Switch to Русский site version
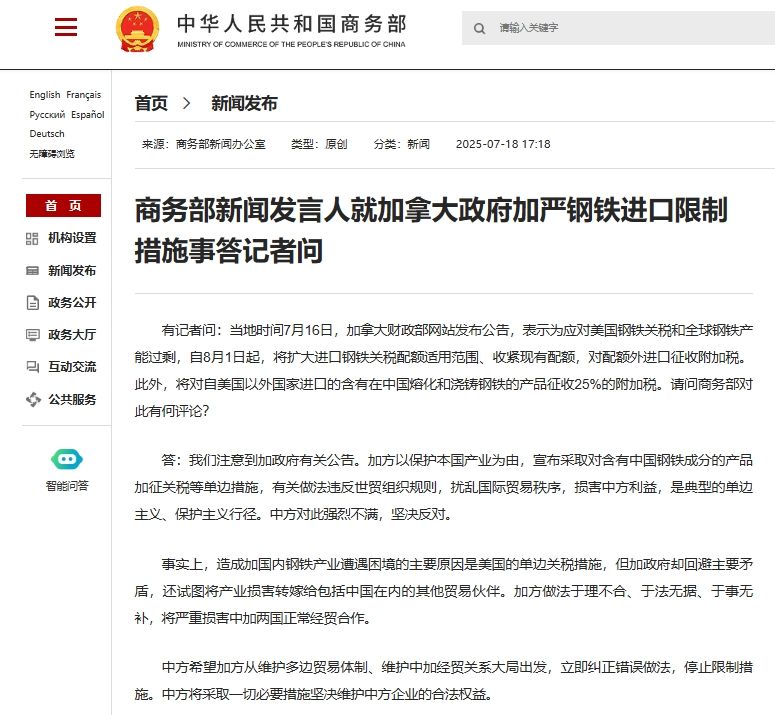Image resolution: width=775 pixels, height=715 pixels. pyautogui.click(x=47, y=115)
